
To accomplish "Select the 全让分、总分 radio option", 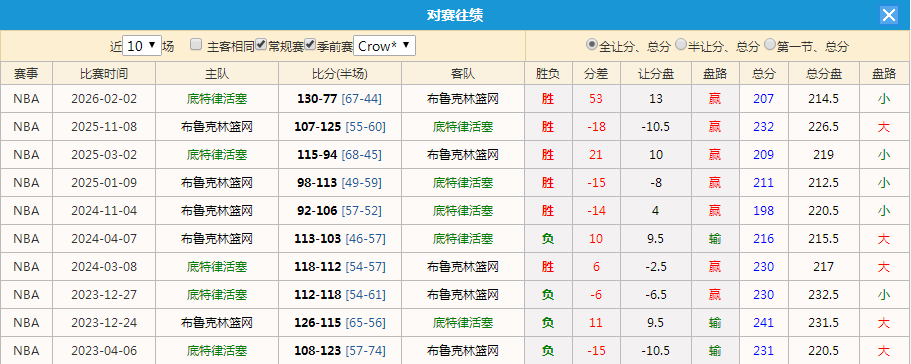I will pos(592,44).
